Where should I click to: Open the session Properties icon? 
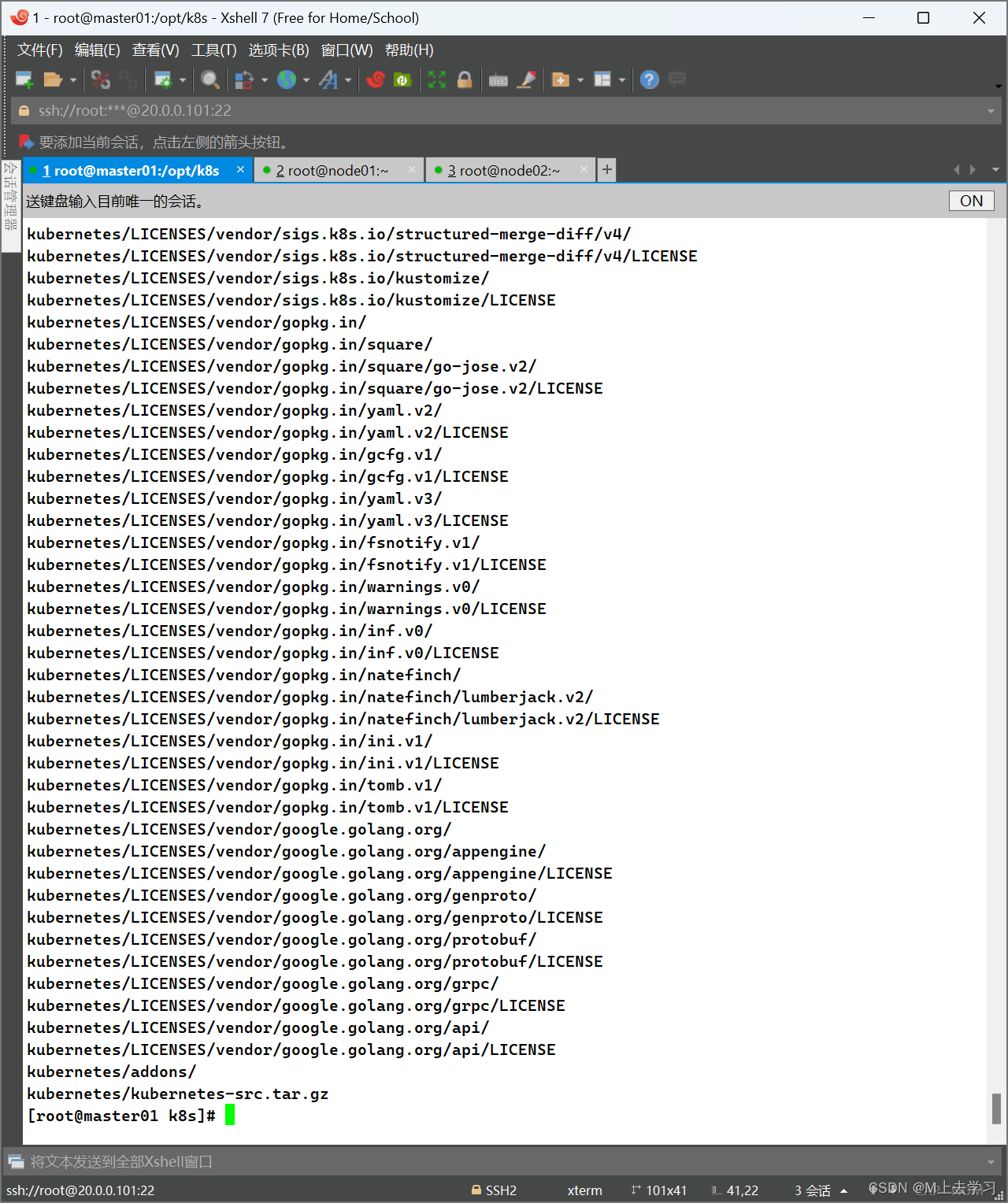click(x=163, y=80)
